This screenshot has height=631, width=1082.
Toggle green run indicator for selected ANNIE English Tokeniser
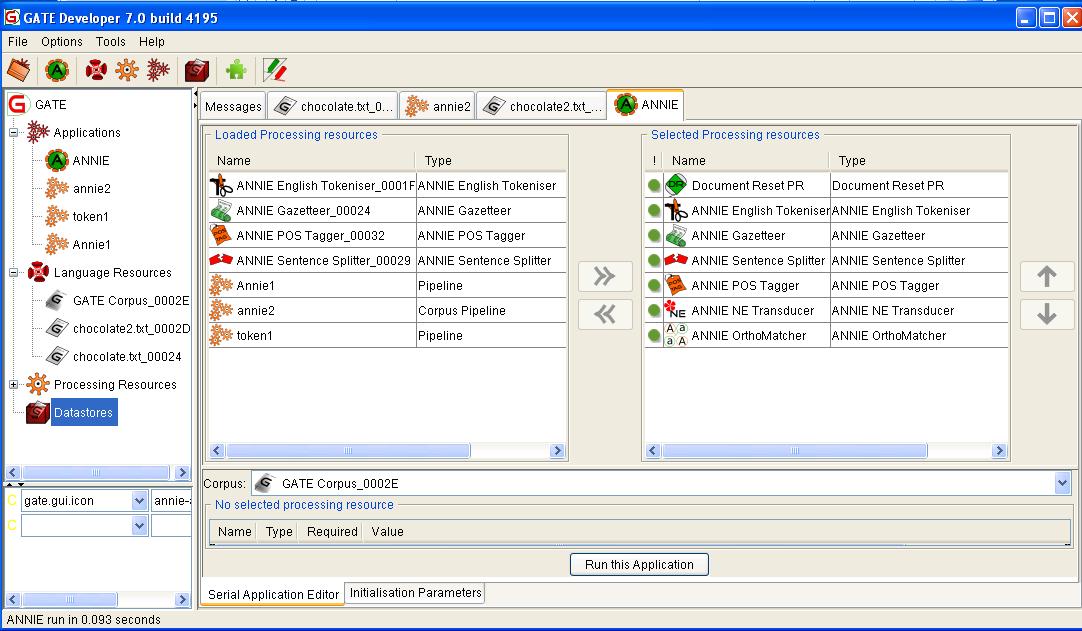(x=654, y=210)
